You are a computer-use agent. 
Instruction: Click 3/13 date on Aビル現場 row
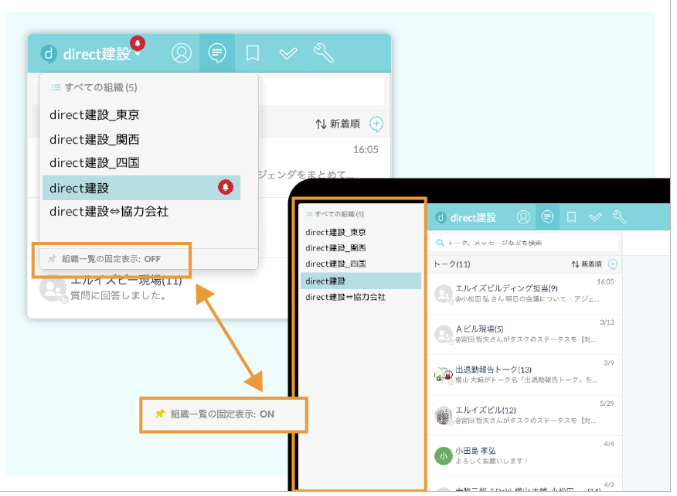[607, 322]
